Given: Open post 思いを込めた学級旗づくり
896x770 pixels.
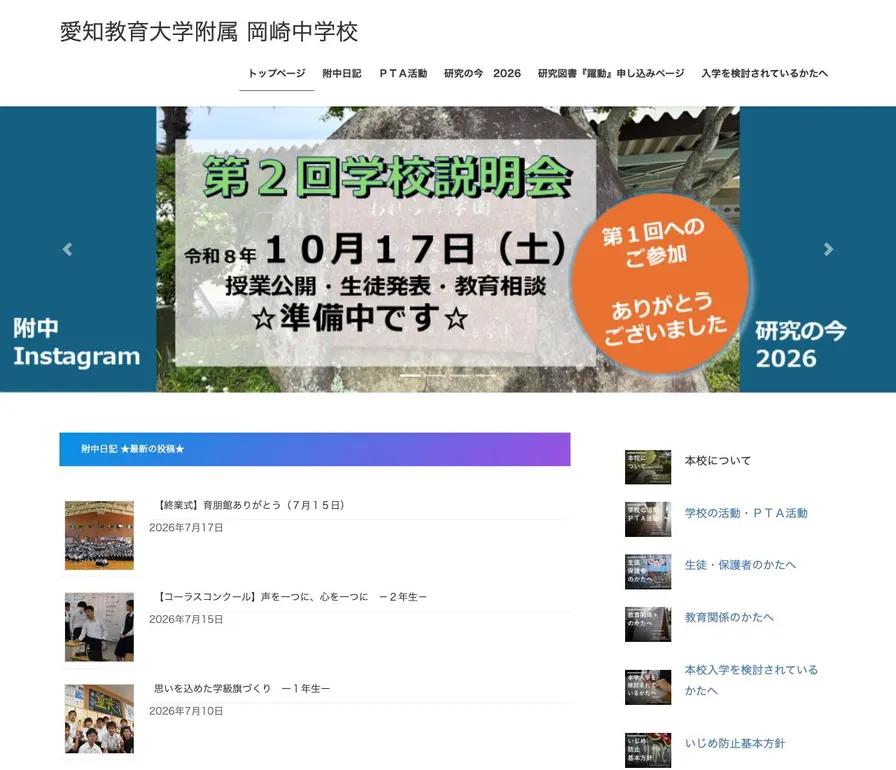Looking at the screenshot, I should [x=242, y=688].
